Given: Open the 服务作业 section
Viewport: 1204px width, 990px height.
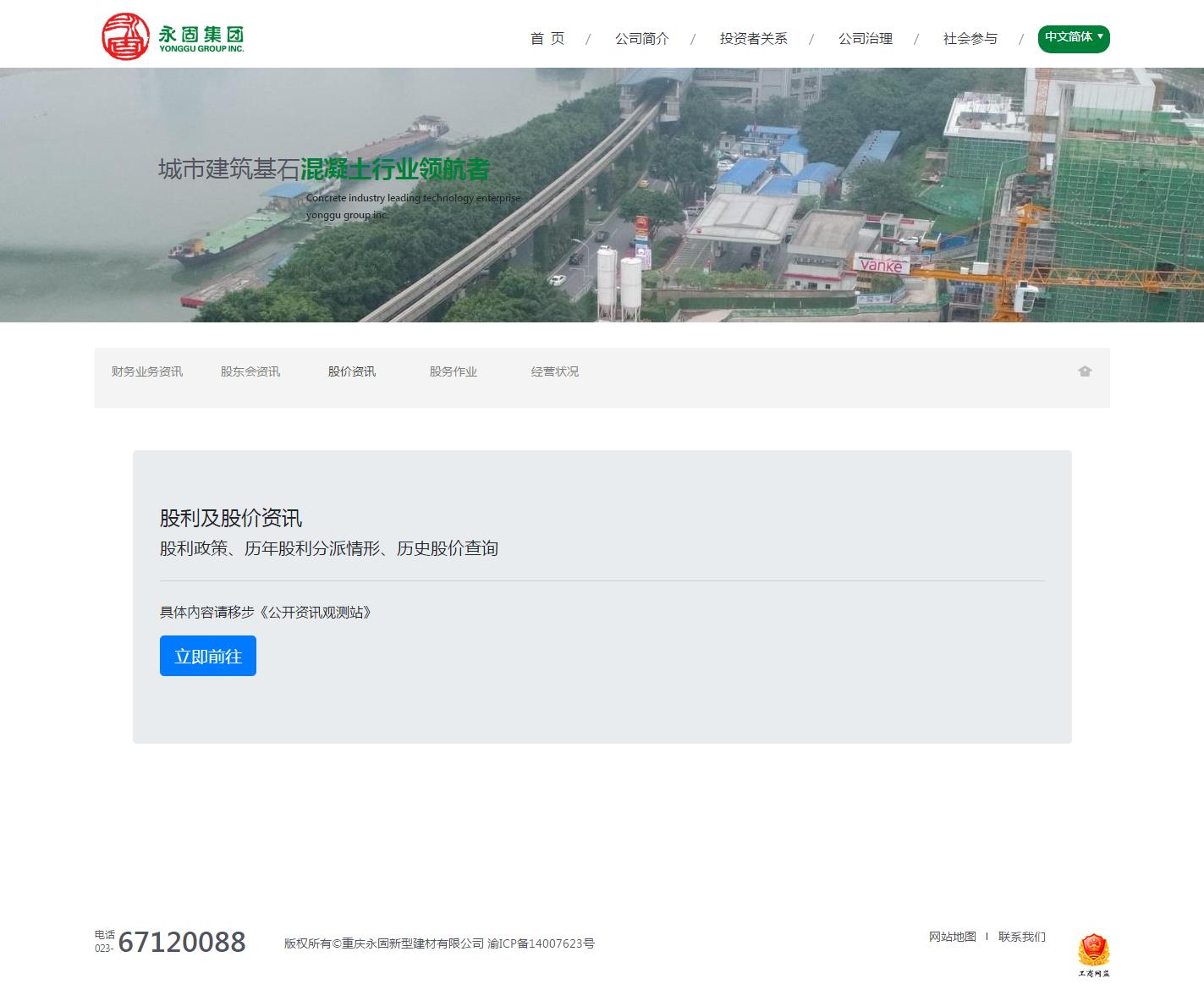Looking at the screenshot, I should tap(454, 371).
